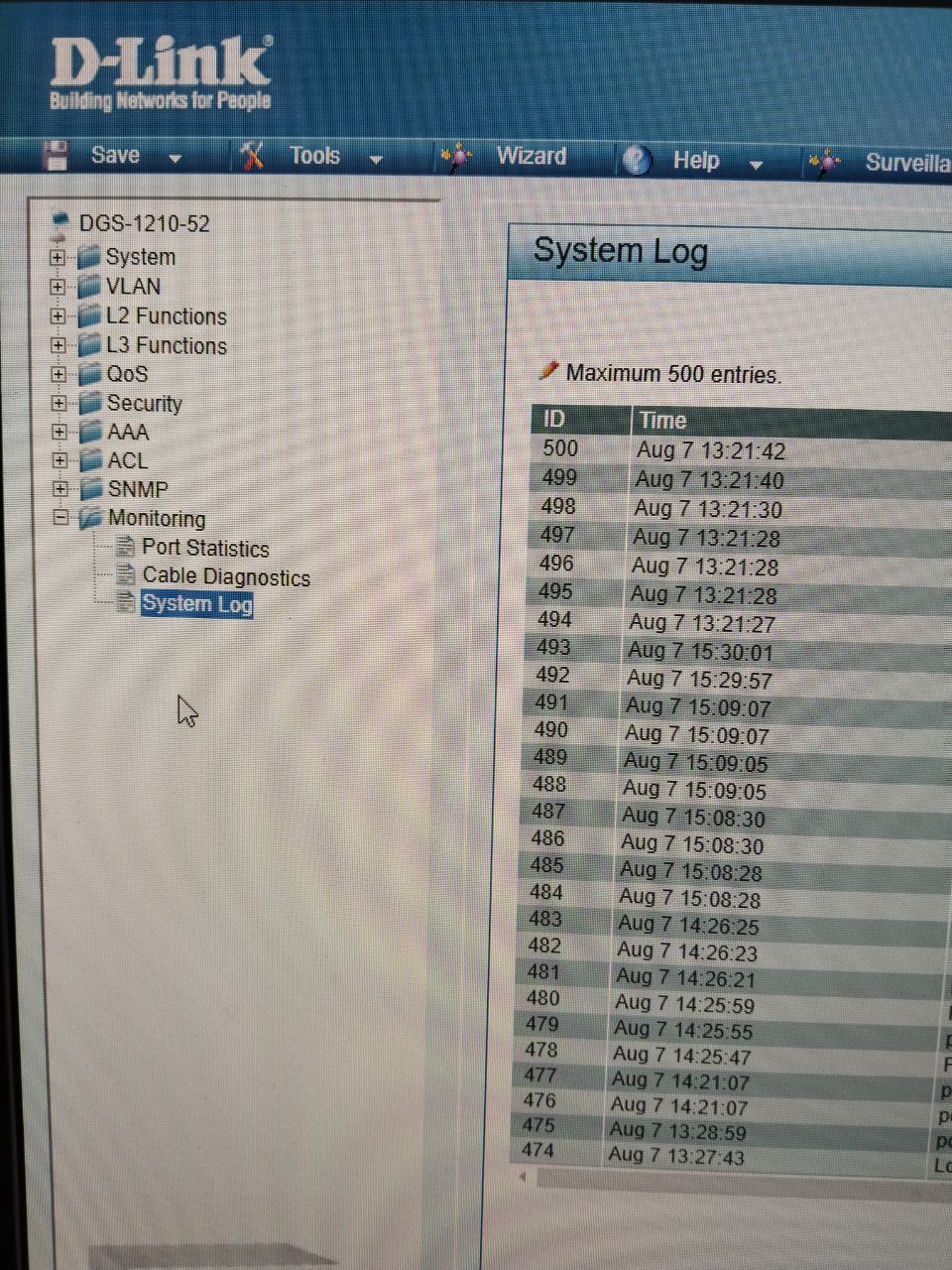Expand the System tree node

[58, 257]
